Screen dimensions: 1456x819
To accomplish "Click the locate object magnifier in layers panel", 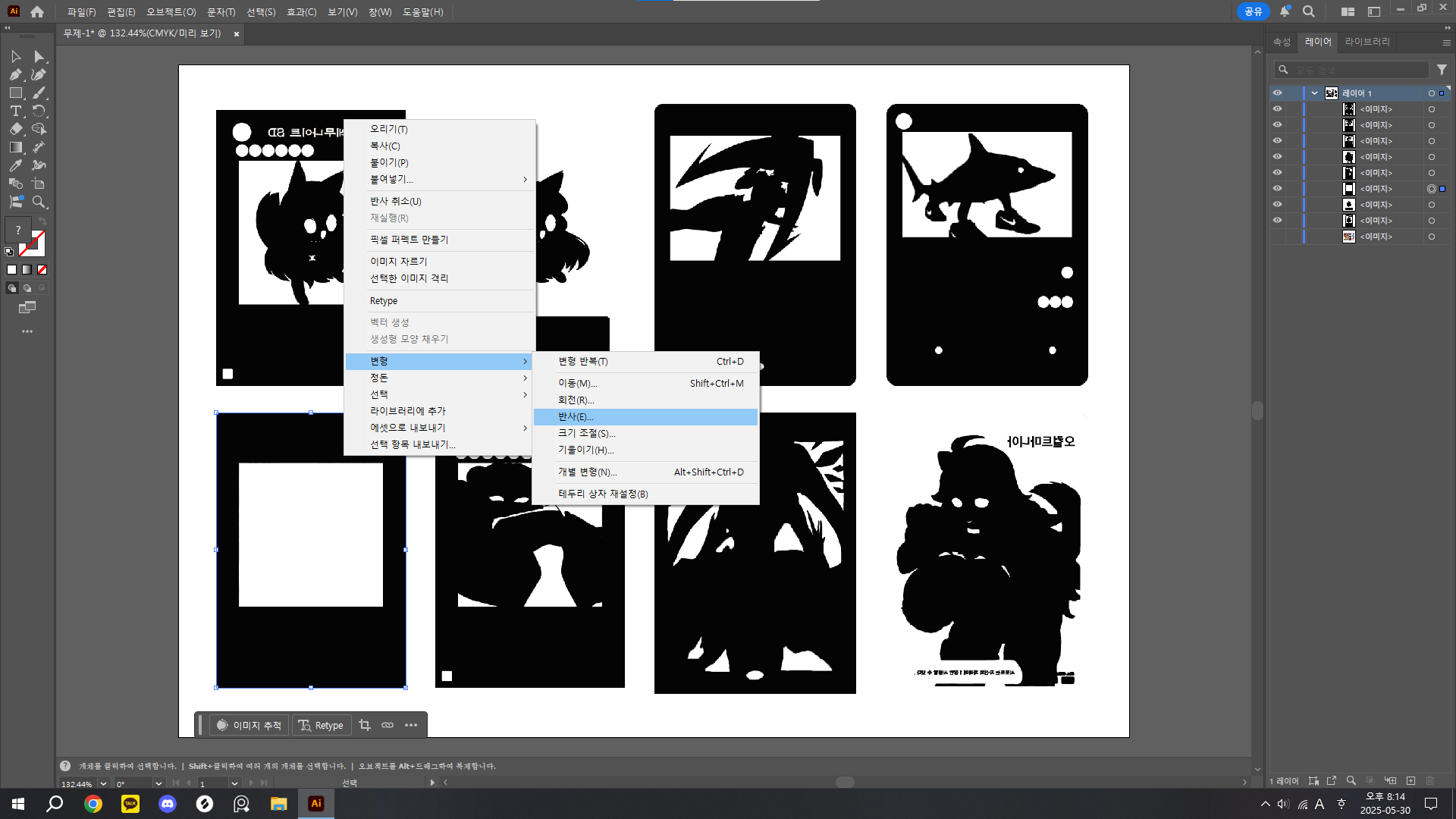I will (x=1351, y=781).
